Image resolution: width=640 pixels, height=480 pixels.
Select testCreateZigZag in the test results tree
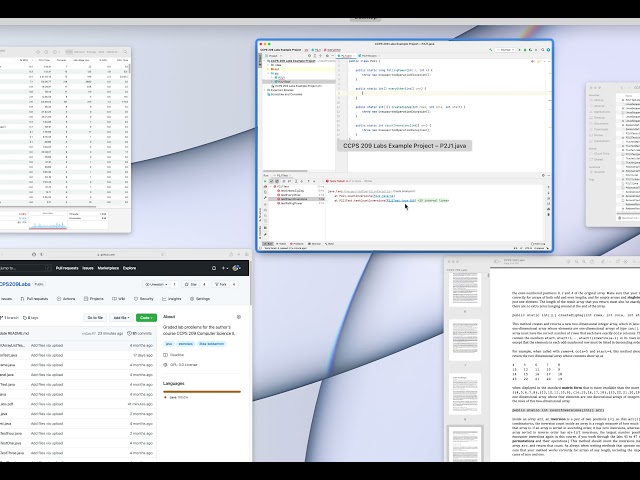292,191
